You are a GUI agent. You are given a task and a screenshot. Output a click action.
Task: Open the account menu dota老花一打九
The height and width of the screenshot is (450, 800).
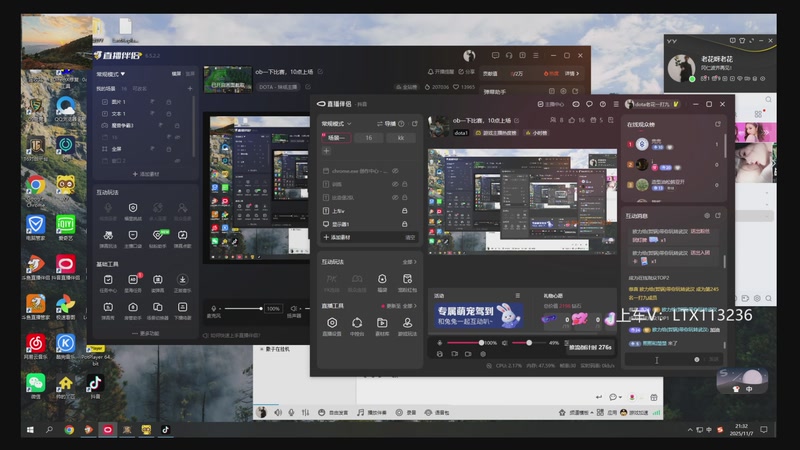coord(653,104)
